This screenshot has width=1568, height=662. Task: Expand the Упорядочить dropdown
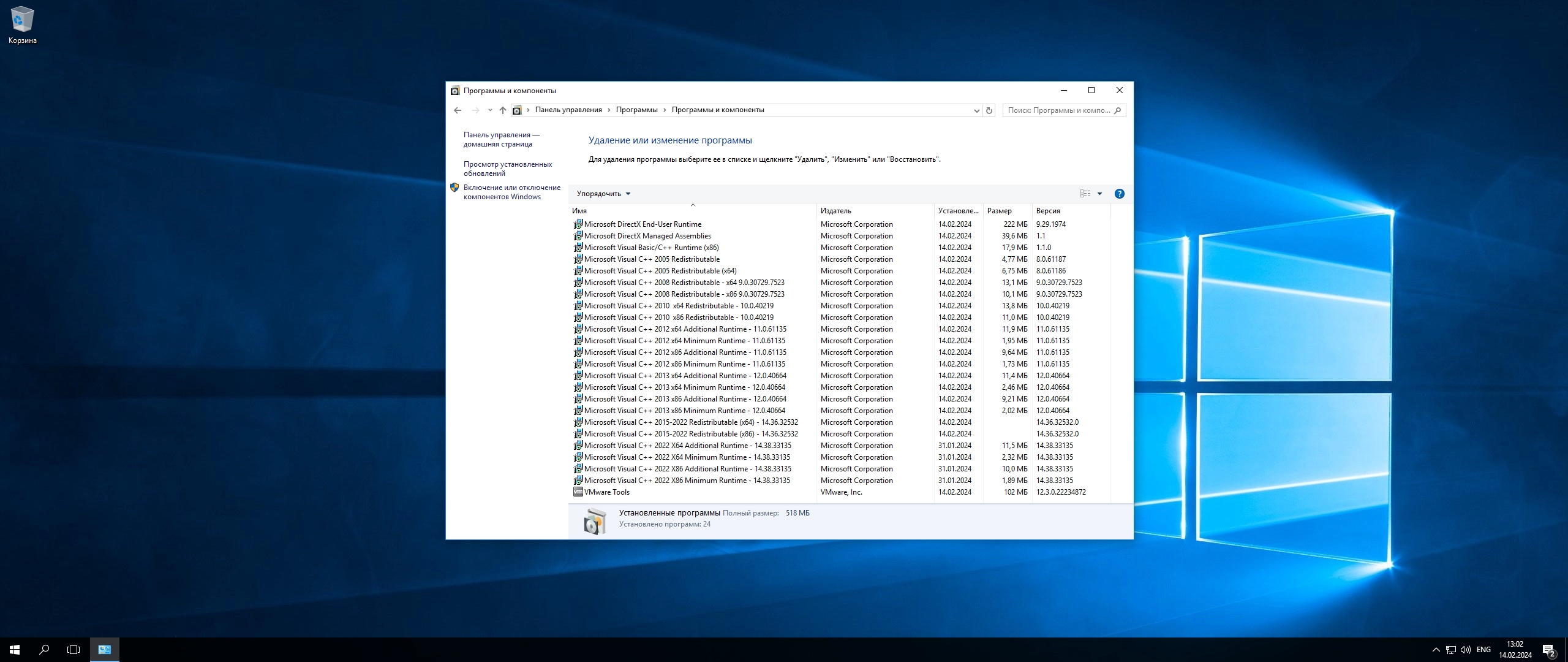pyautogui.click(x=603, y=194)
